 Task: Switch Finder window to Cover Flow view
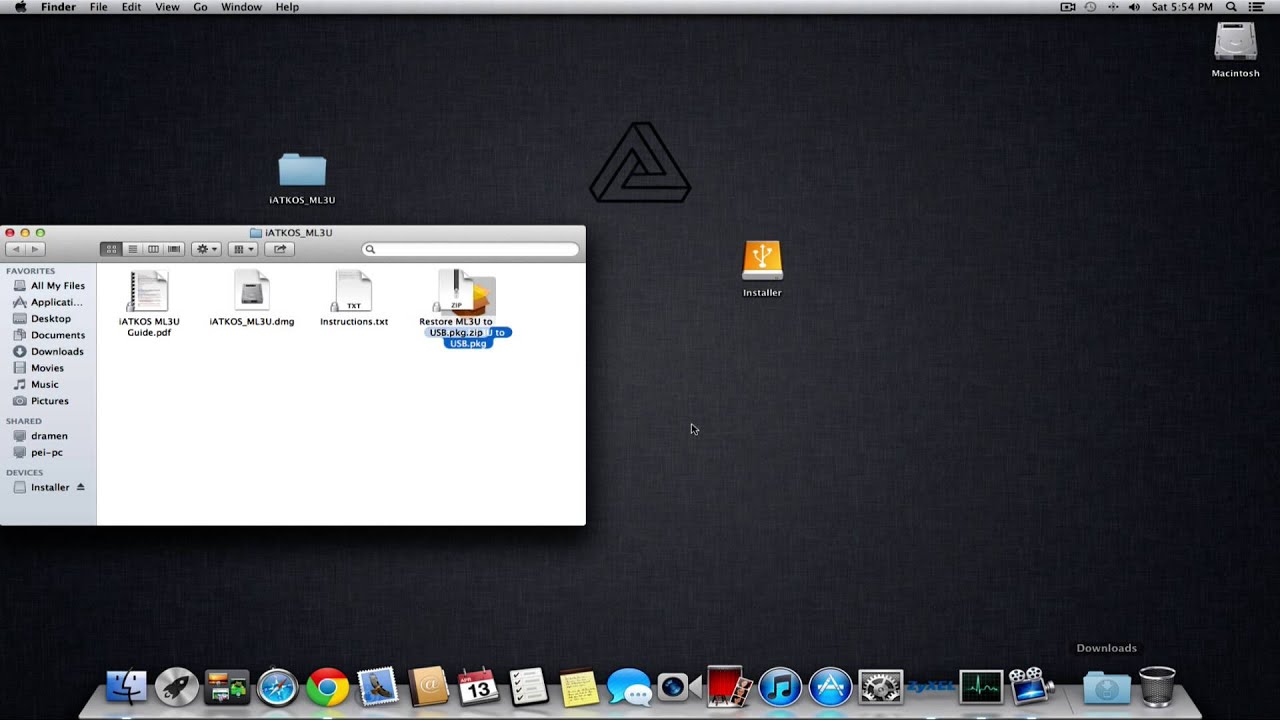(174, 249)
